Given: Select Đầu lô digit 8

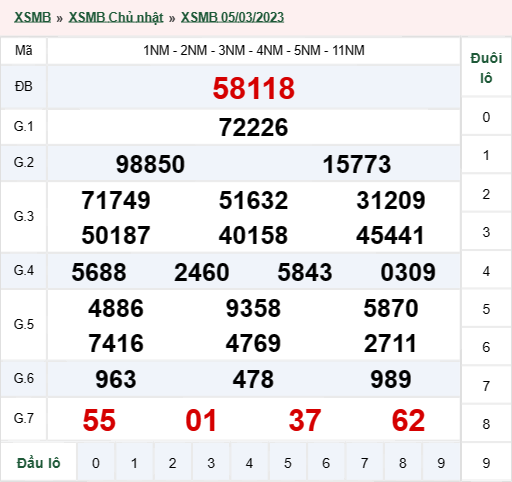Looking at the screenshot, I should [403, 463].
